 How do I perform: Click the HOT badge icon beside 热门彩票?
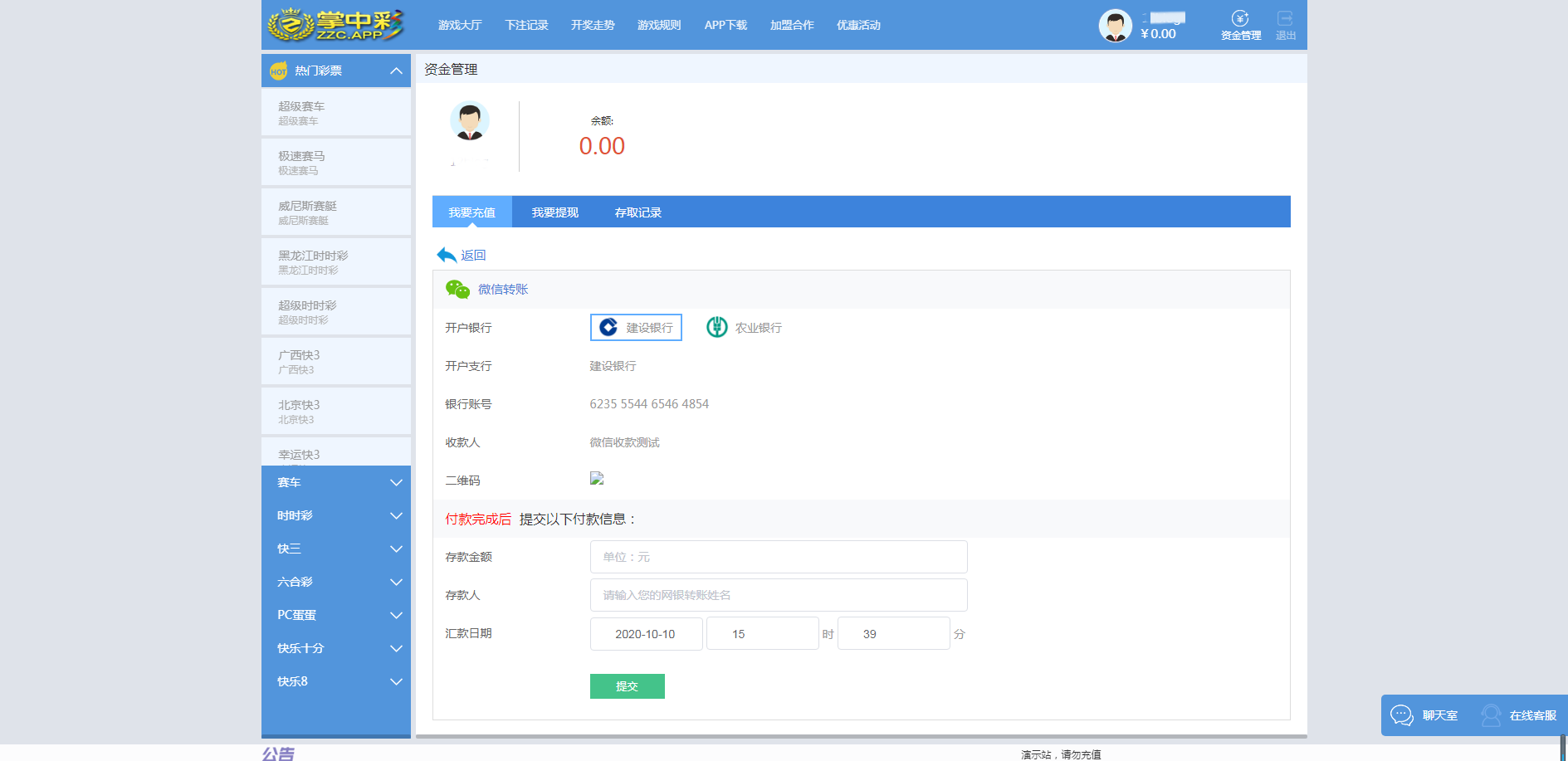point(278,71)
